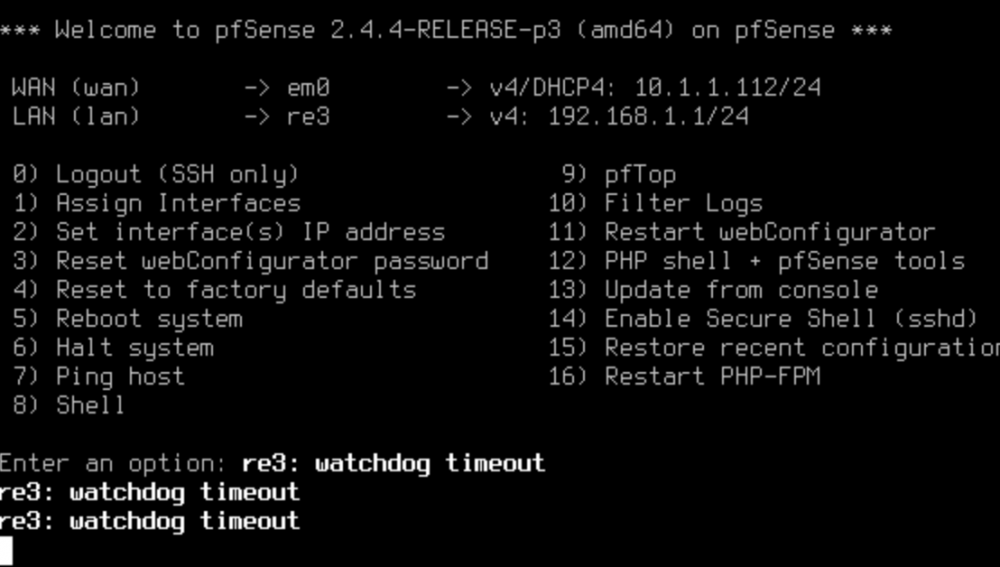The width and height of the screenshot is (1000, 567).
Task: Click the LAN address 192.168.1.1/24
Action: (x=649, y=117)
